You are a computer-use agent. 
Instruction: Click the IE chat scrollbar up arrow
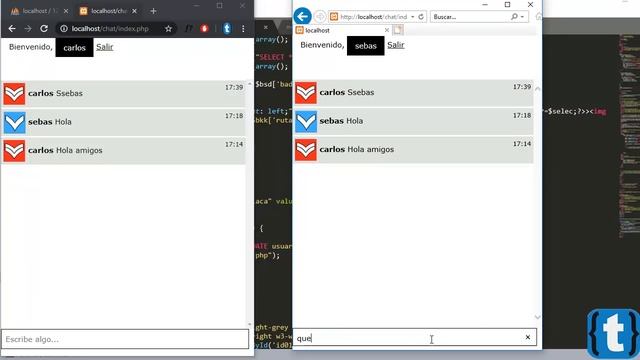[538, 89]
